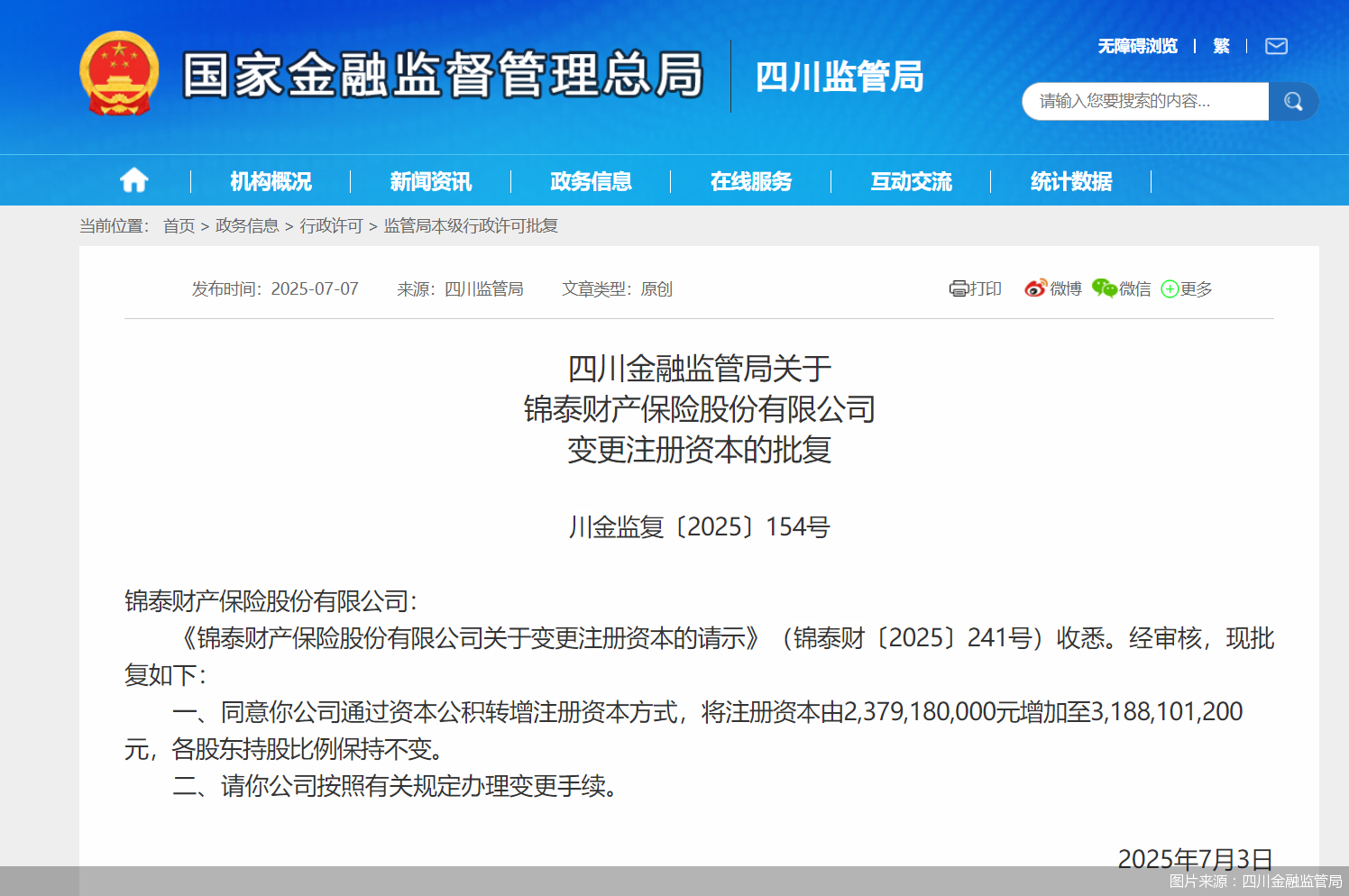This screenshot has height=896, width=1349.
Task: Open the 在线服务 menu
Action: tap(751, 181)
